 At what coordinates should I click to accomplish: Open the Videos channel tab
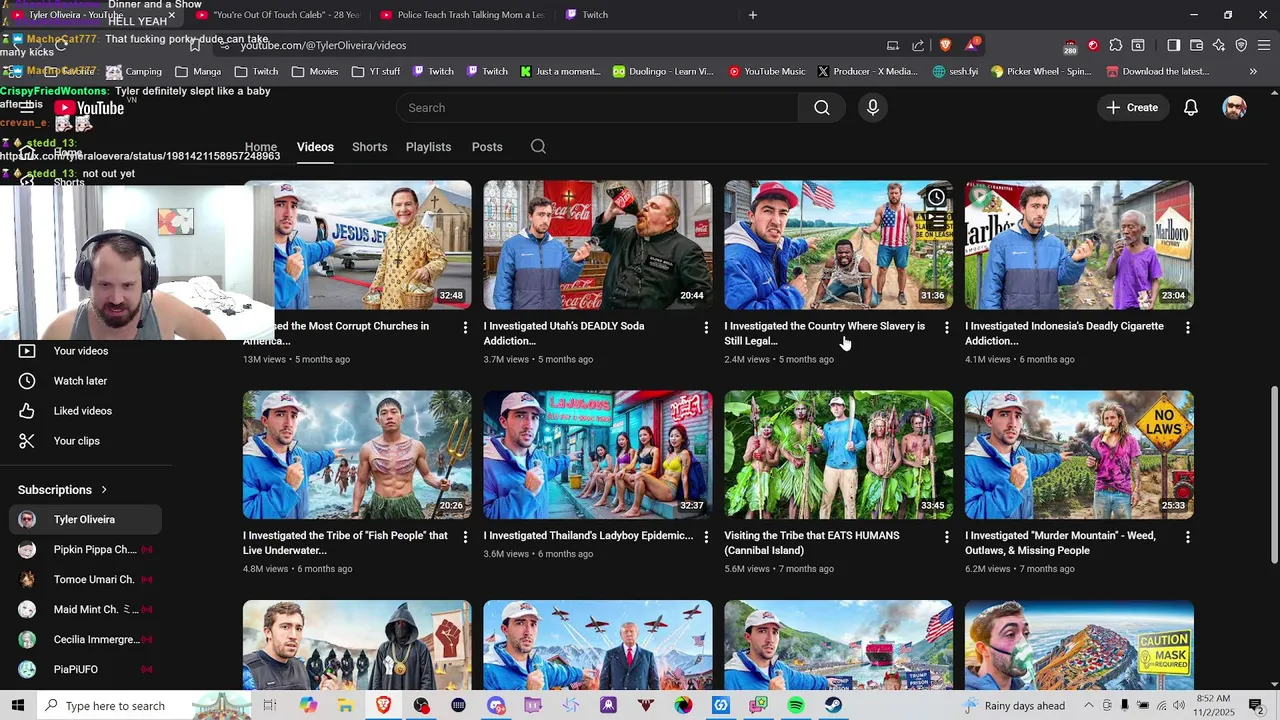pos(315,147)
